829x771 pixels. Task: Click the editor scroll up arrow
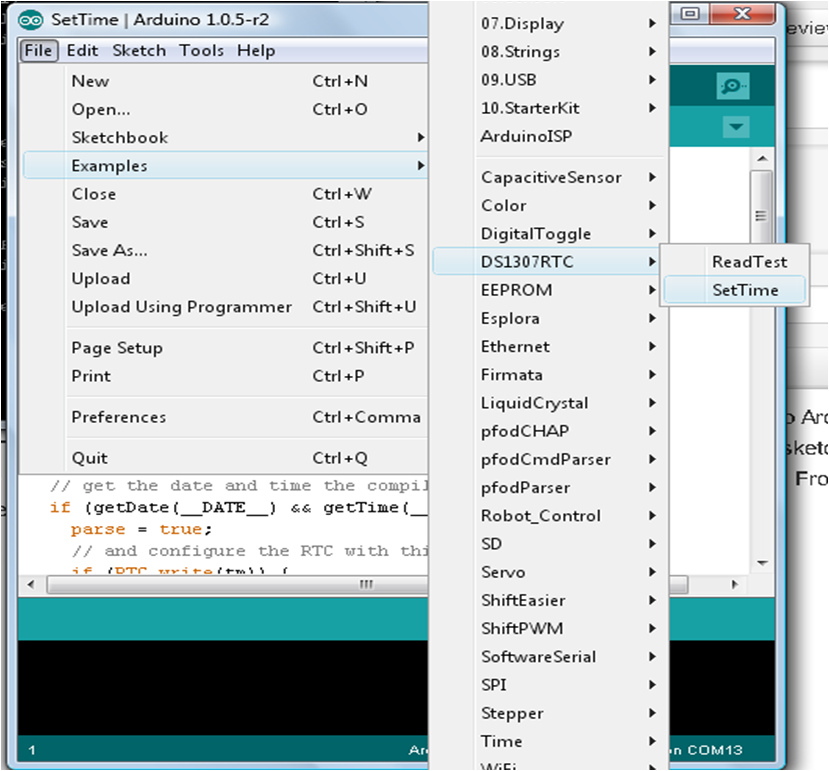click(x=762, y=158)
